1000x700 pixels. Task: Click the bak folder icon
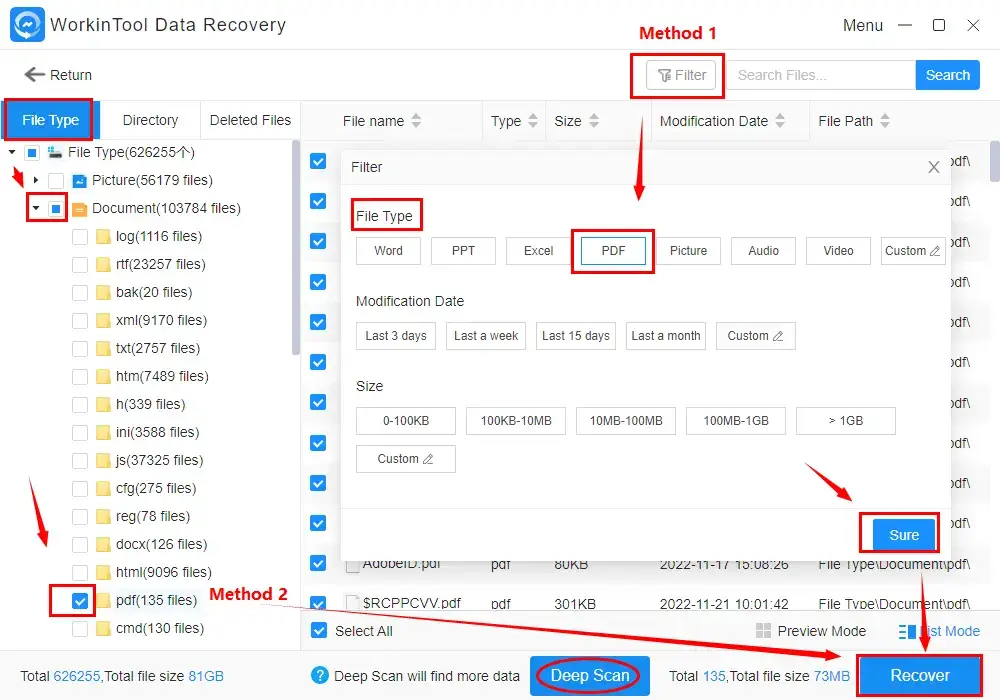tap(103, 292)
